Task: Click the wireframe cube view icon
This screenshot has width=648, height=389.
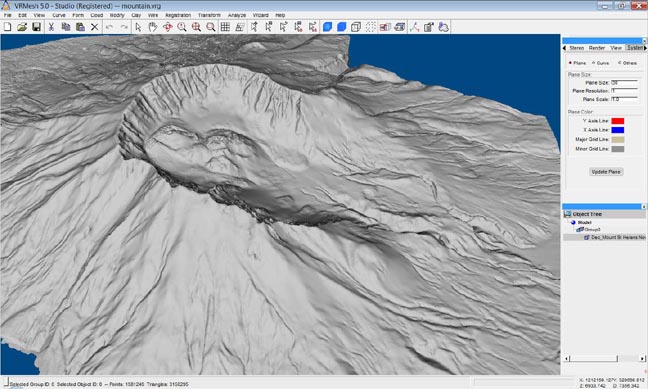Action: click(x=355, y=27)
